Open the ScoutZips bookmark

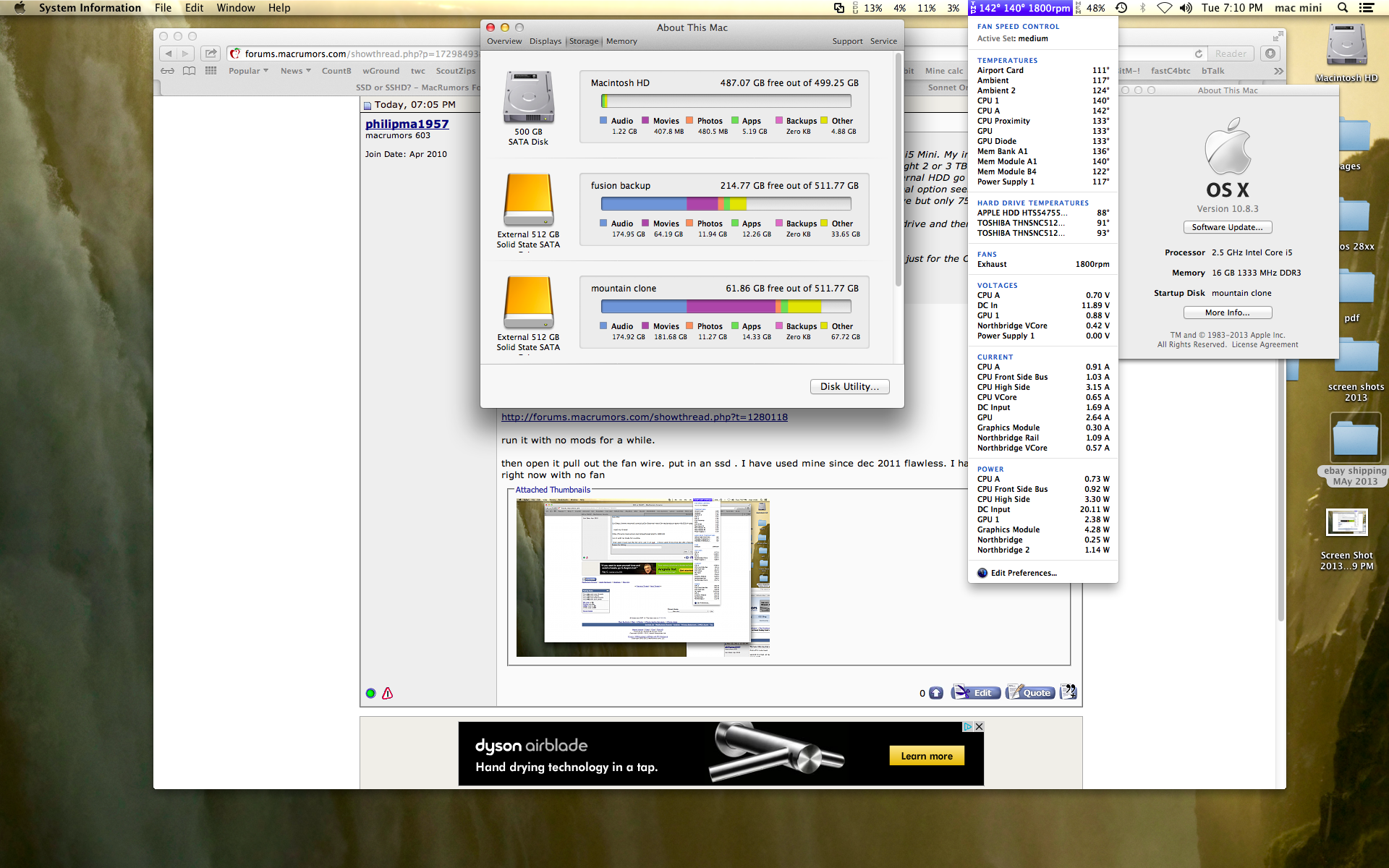tap(456, 71)
